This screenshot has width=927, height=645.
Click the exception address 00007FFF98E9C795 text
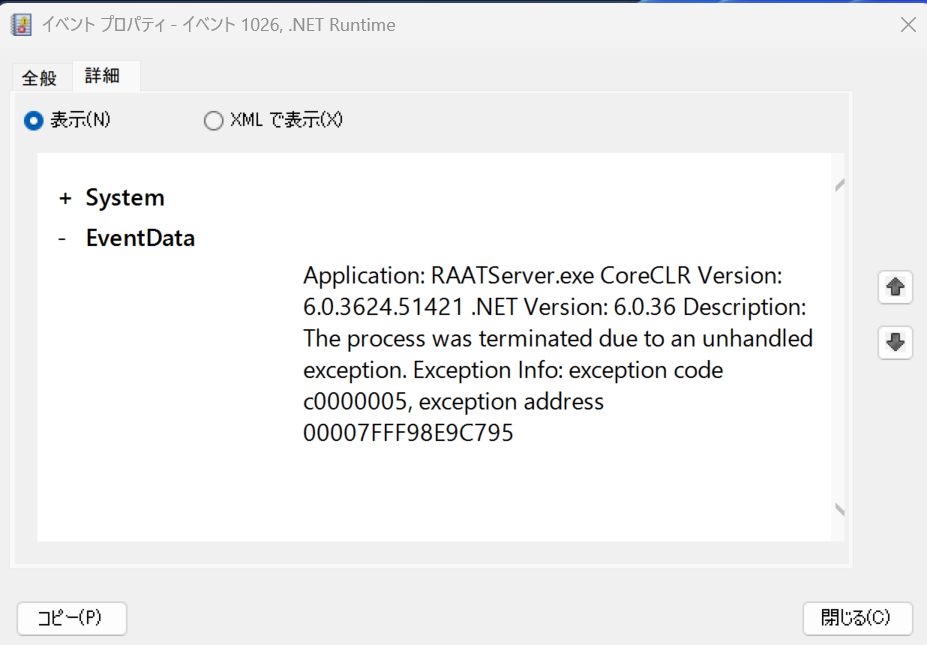pos(408,434)
